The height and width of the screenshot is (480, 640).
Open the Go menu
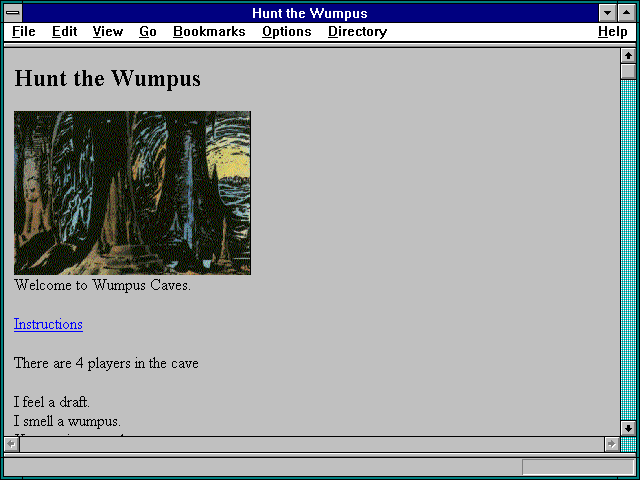coord(148,32)
